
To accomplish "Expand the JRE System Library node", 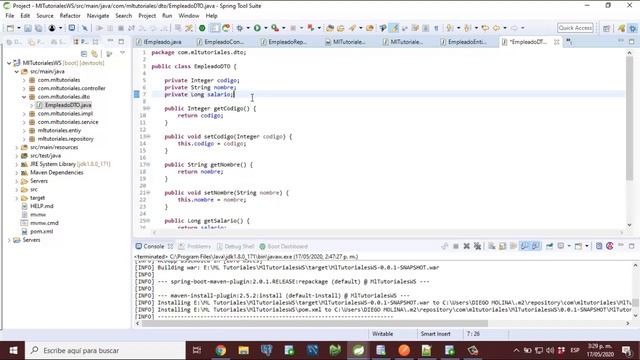I will (x=16, y=164).
